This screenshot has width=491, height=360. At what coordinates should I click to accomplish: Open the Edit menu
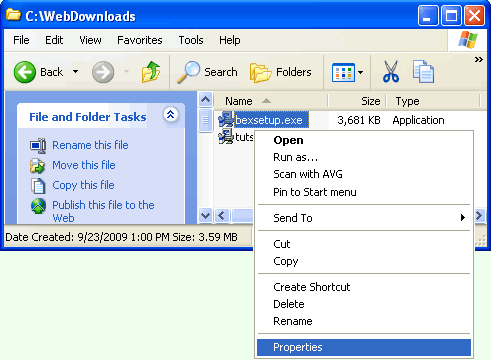click(54, 40)
